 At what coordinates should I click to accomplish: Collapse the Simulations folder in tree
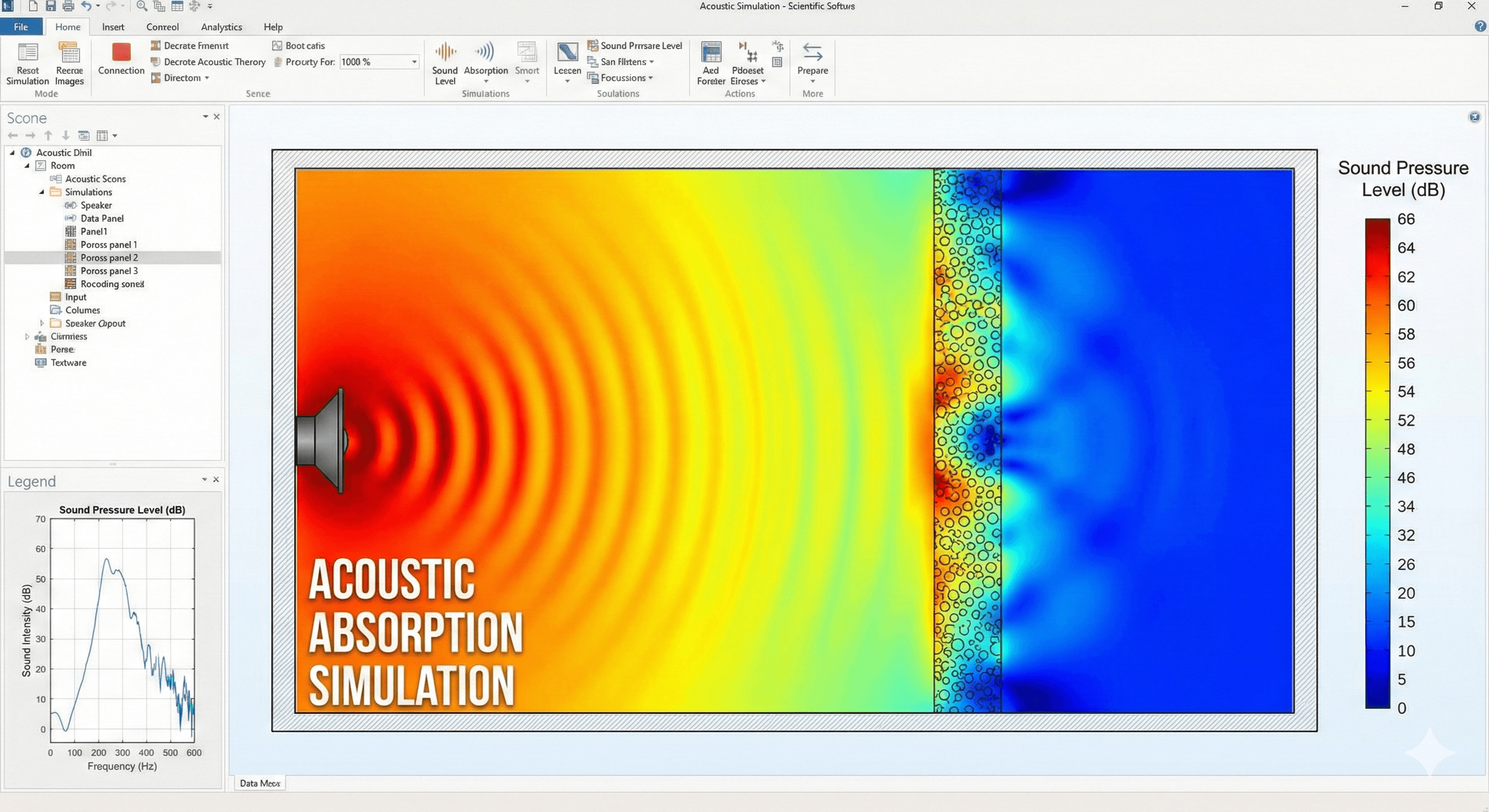pyautogui.click(x=42, y=192)
